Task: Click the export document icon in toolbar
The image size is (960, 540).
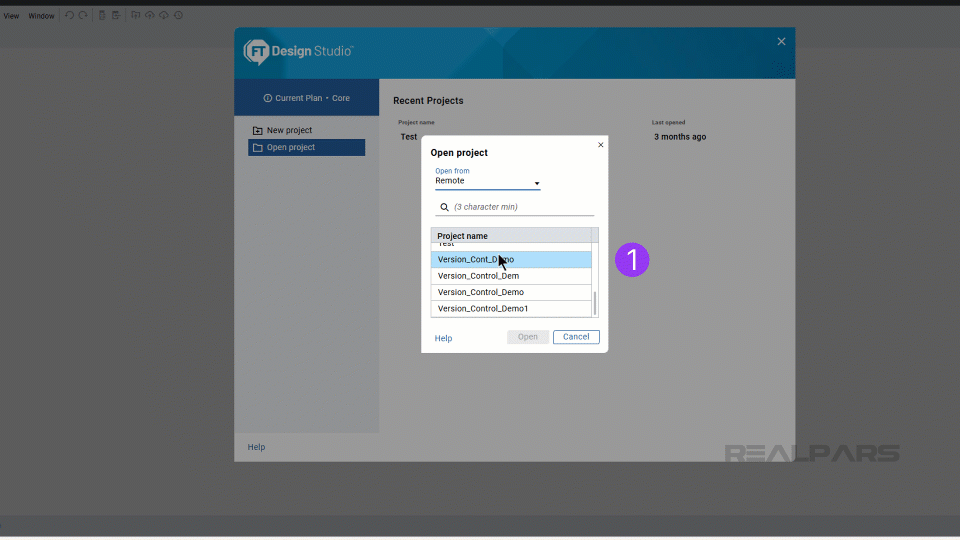Action: click(116, 15)
